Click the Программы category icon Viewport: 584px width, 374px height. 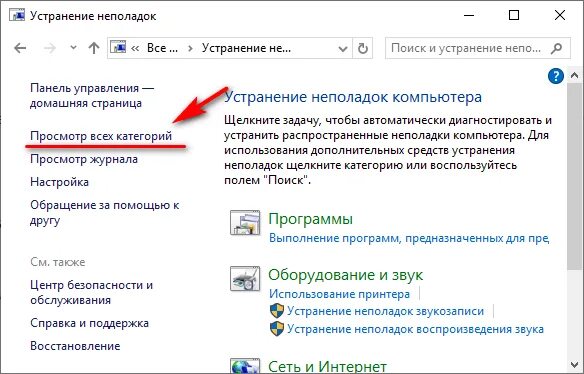tap(245, 223)
